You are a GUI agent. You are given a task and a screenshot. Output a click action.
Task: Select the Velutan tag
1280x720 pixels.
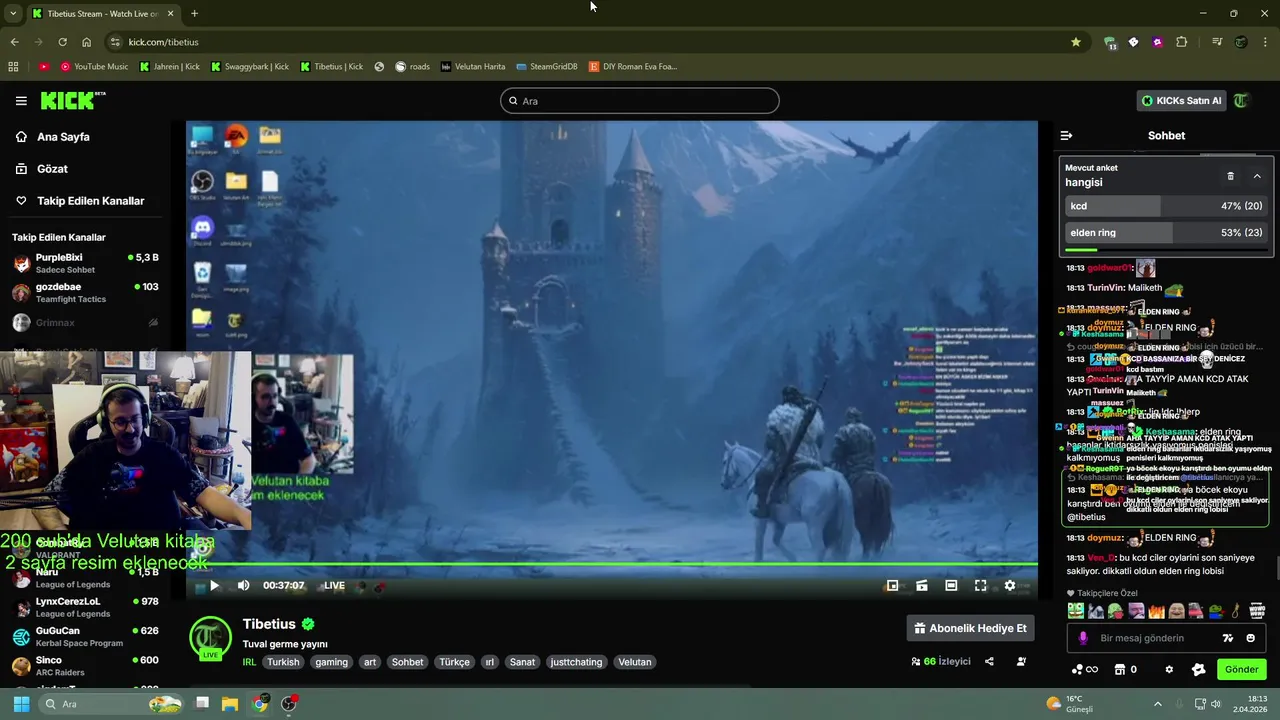634,662
